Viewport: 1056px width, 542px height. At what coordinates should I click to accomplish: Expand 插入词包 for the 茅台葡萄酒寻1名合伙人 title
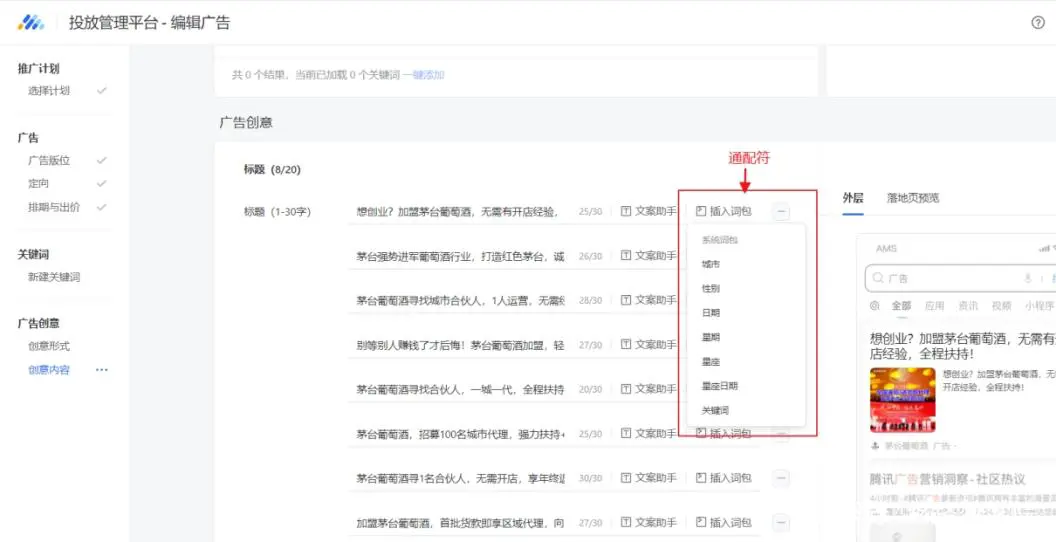pyautogui.click(x=723, y=478)
